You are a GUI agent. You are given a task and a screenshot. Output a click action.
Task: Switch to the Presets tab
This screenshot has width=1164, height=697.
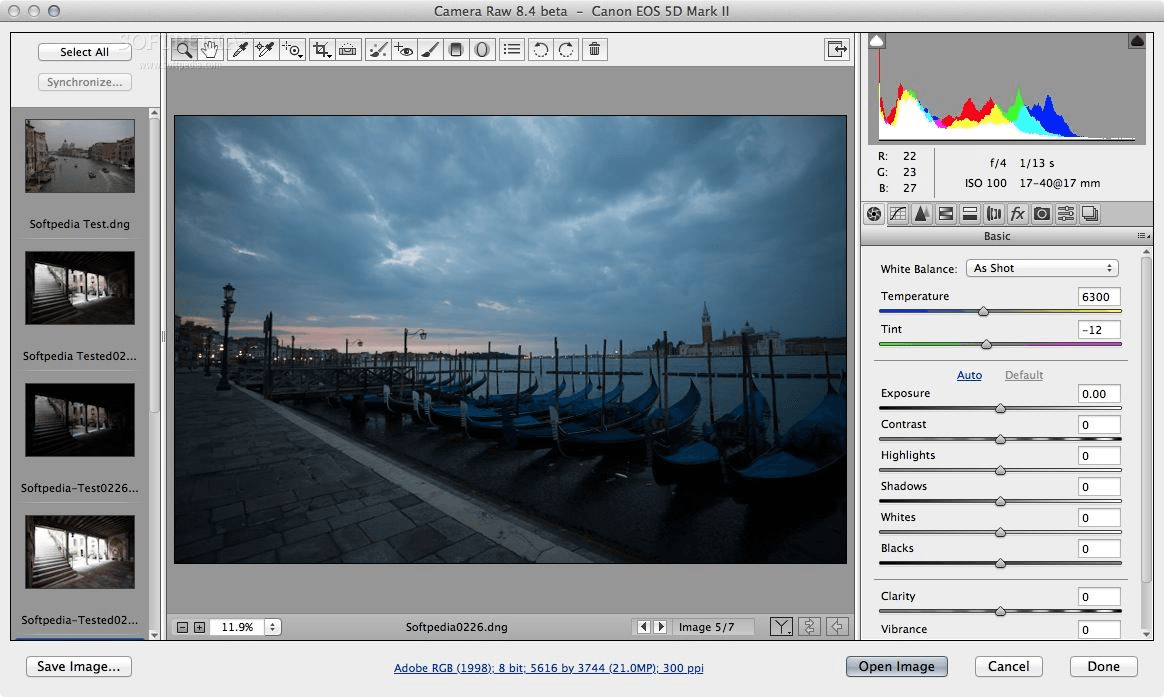(x=1066, y=213)
